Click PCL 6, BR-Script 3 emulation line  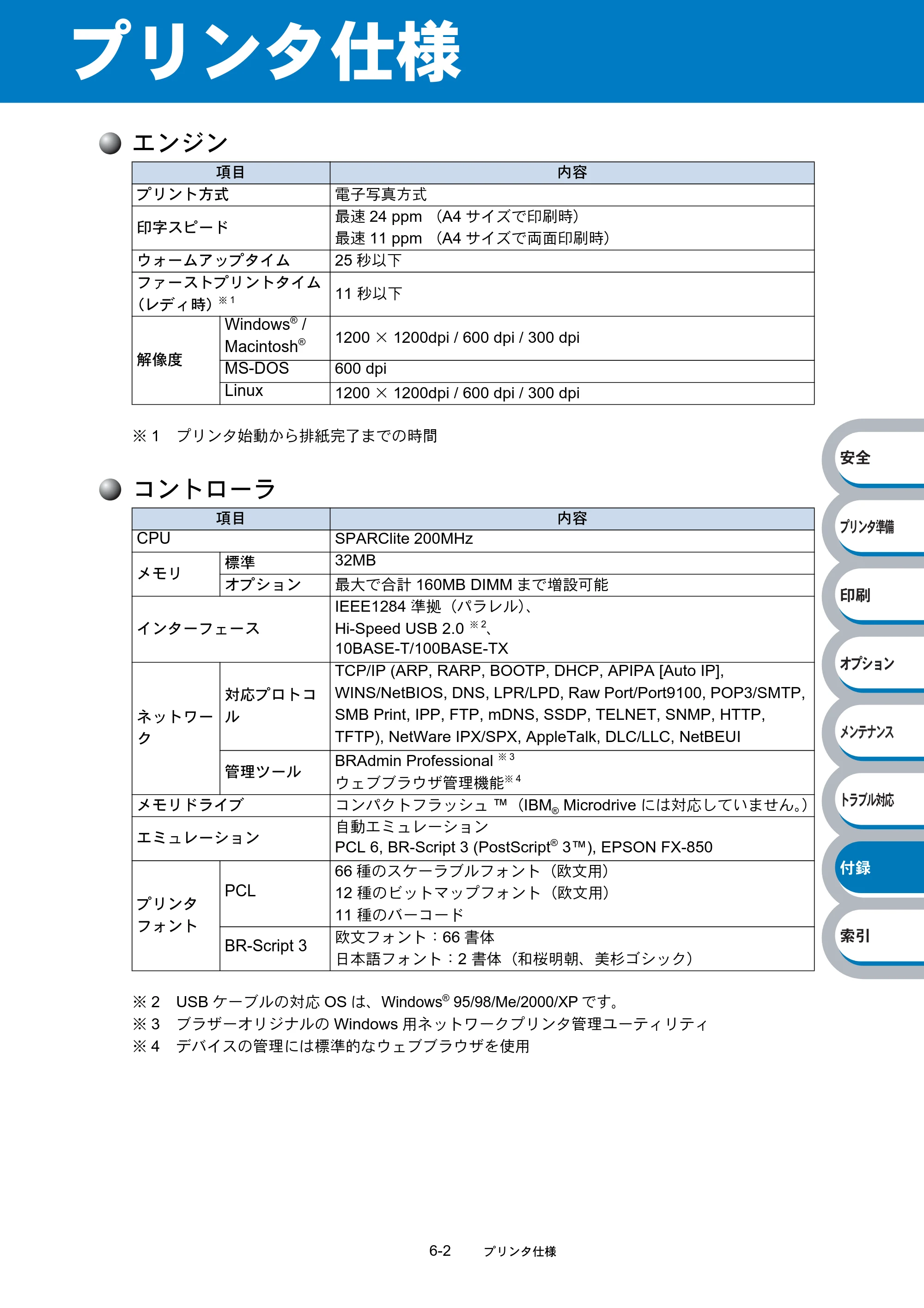point(523,848)
